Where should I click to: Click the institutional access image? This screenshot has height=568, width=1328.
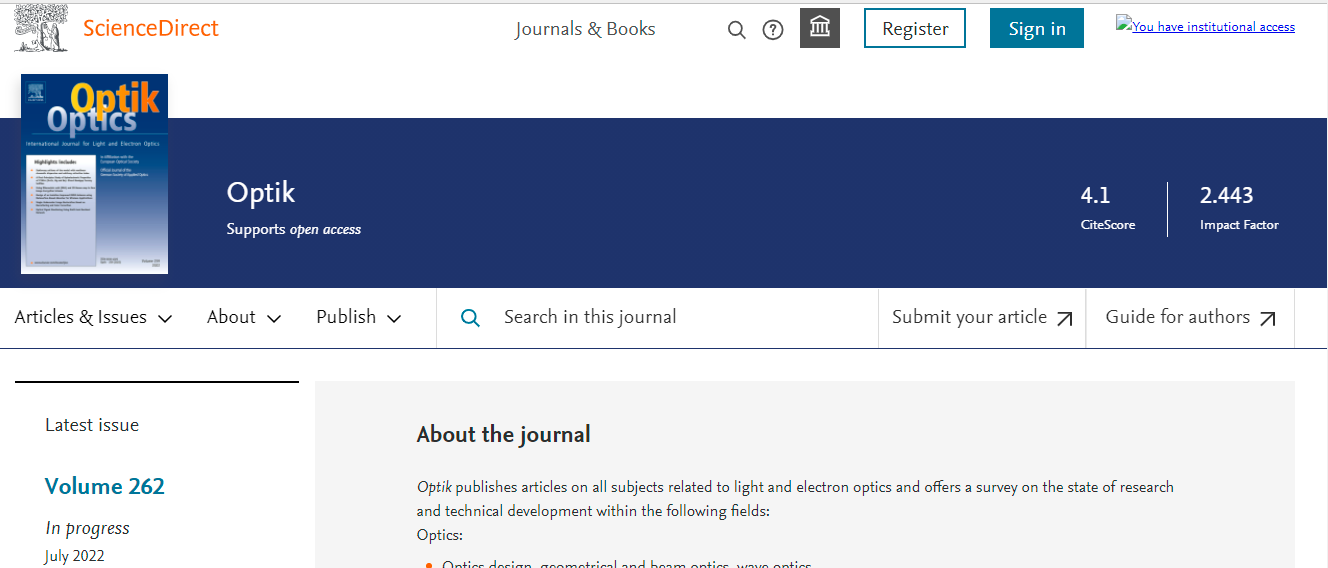pyautogui.click(x=1205, y=27)
